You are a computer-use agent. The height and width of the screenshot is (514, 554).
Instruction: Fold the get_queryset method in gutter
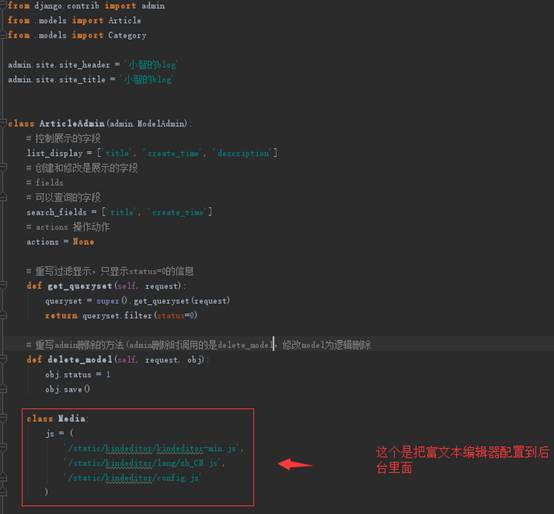click(3, 285)
